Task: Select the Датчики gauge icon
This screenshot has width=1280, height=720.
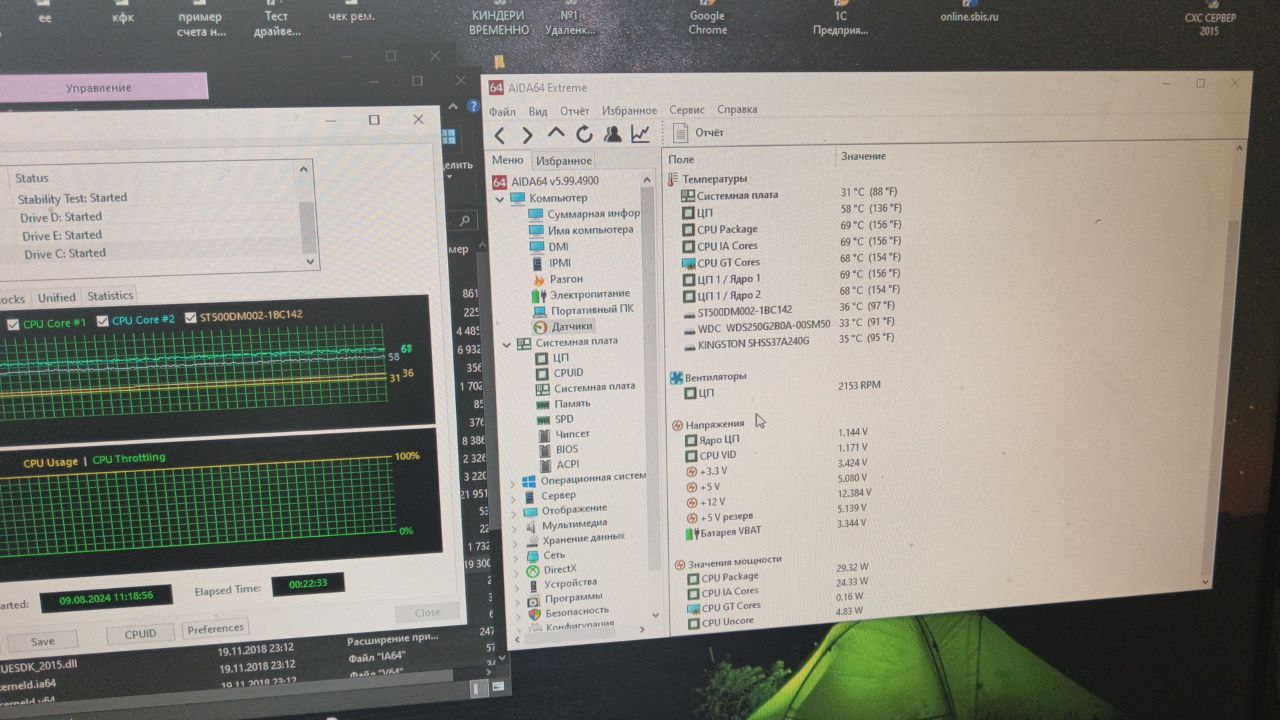Action: [x=541, y=326]
